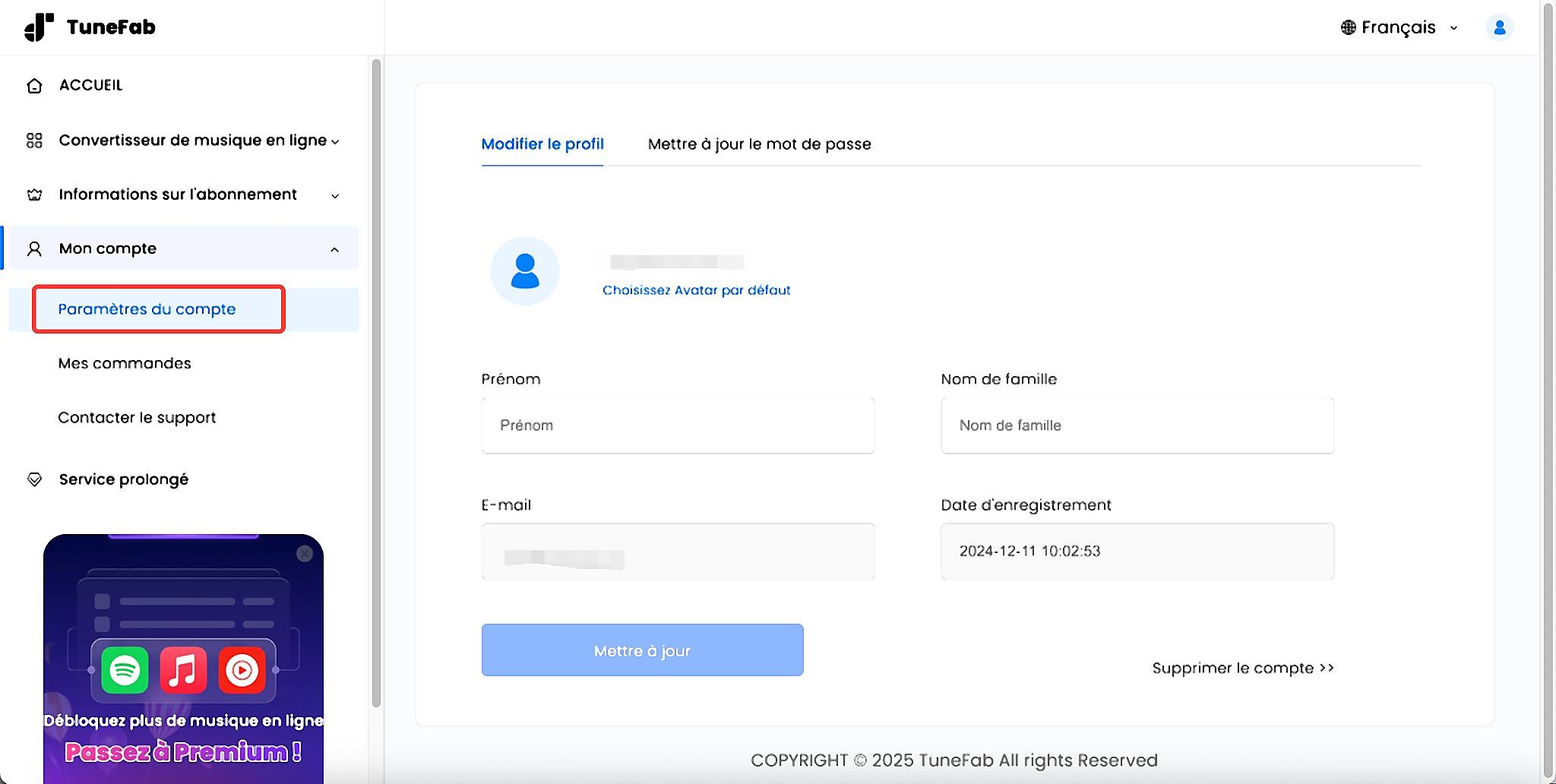
Task: Open the Français language dropdown
Action: tap(1455, 27)
